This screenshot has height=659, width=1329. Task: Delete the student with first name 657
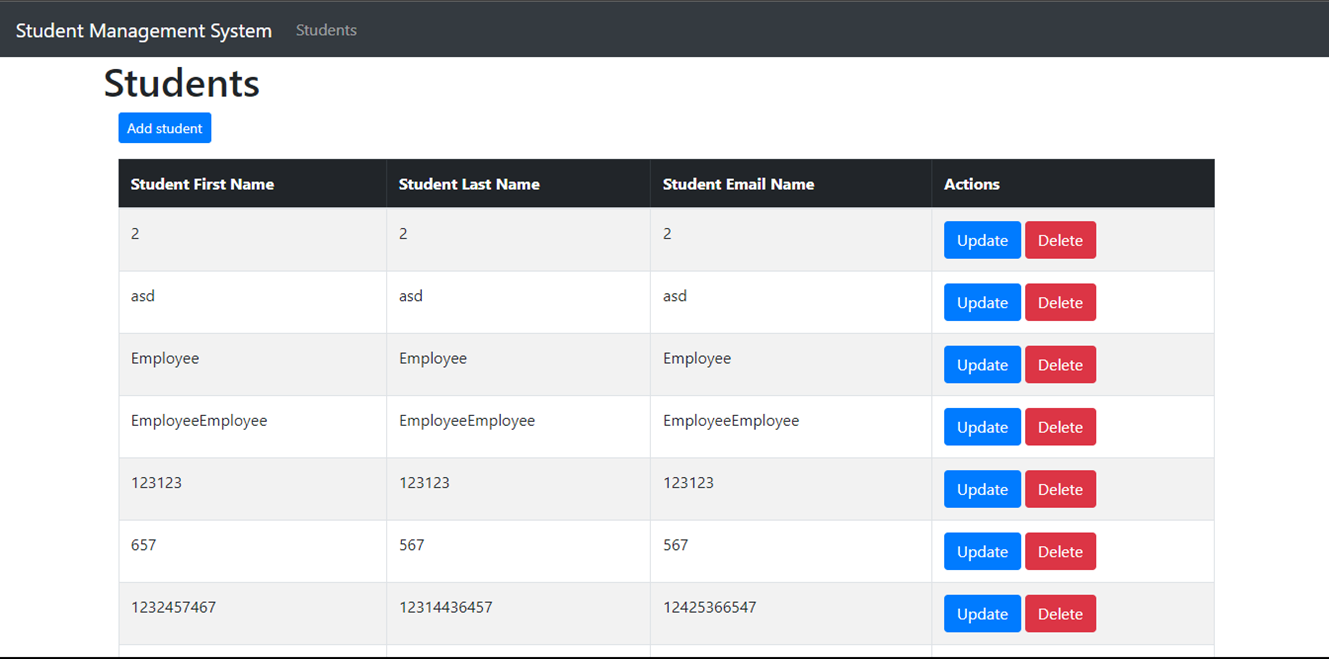click(x=1060, y=552)
